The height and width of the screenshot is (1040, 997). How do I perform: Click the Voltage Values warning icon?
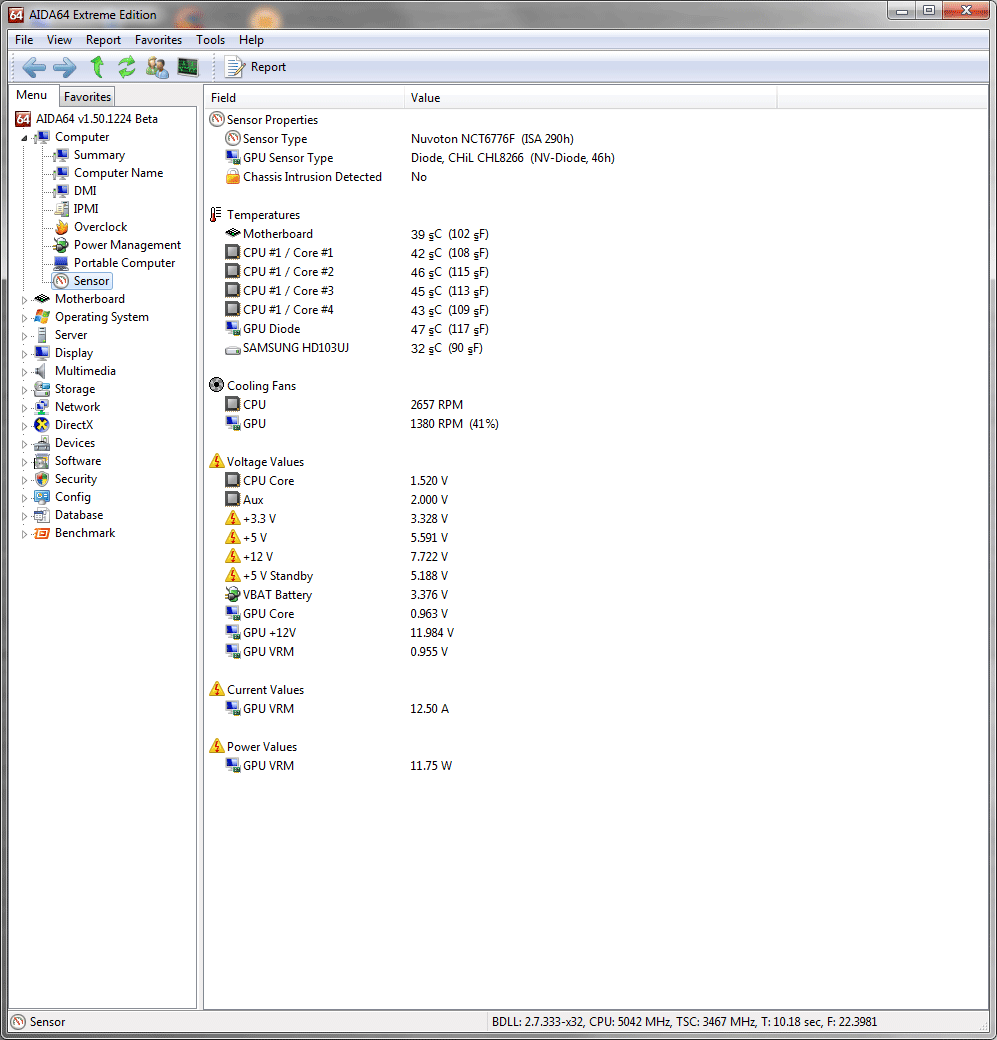(217, 461)
